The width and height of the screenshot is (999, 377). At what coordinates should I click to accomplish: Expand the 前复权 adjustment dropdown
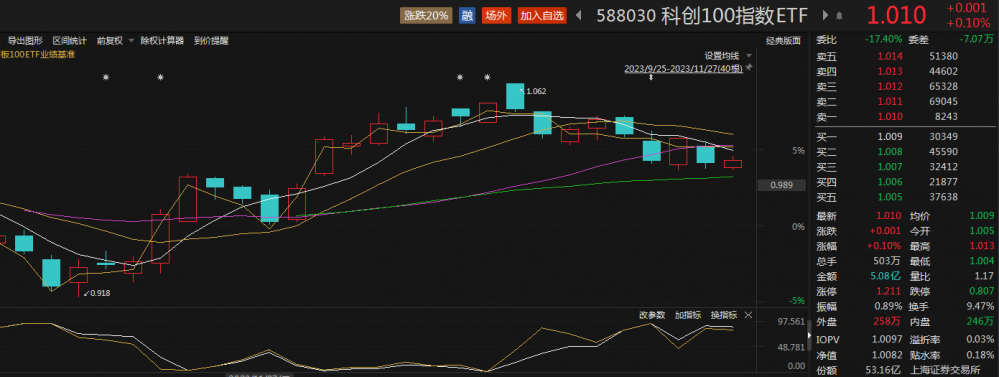tap(131, 41)
